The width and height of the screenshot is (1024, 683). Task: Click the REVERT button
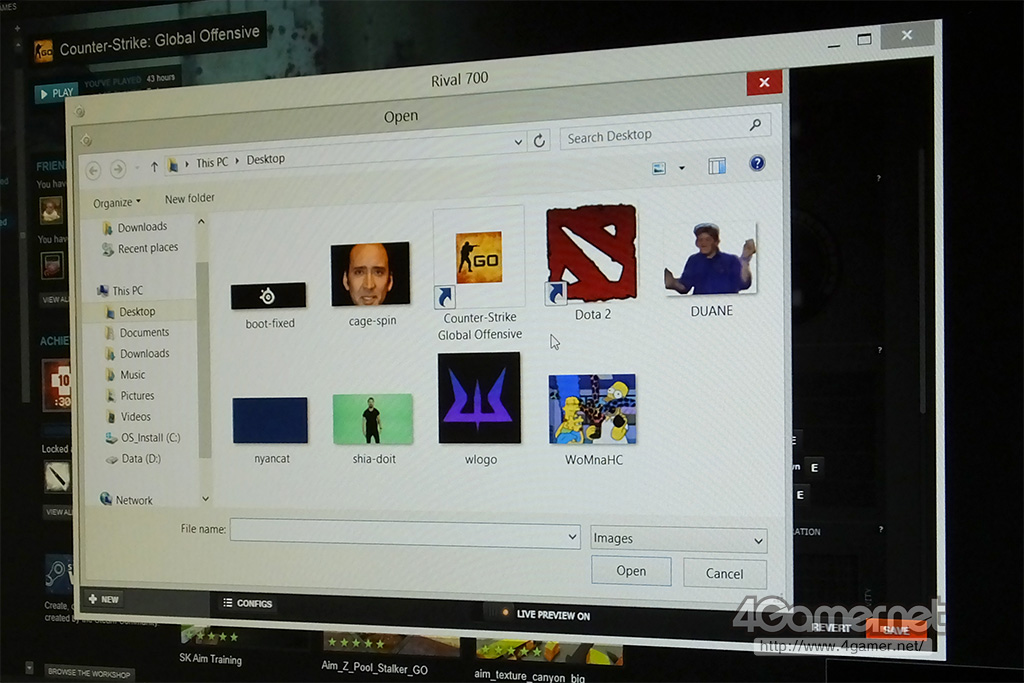click(x=831, y=627)
